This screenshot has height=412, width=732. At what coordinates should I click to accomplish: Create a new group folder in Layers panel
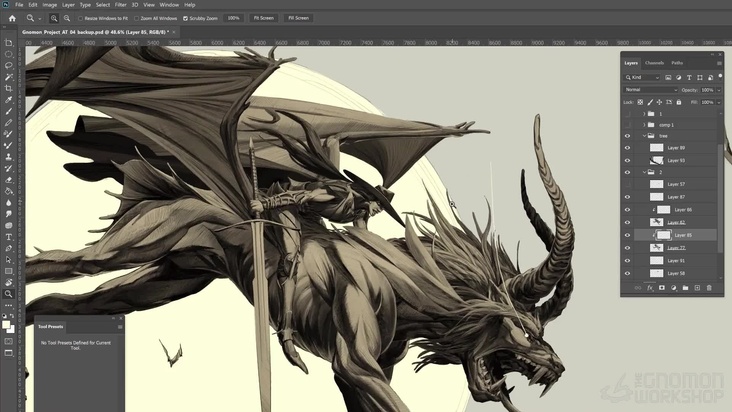[x=685, y=288]
